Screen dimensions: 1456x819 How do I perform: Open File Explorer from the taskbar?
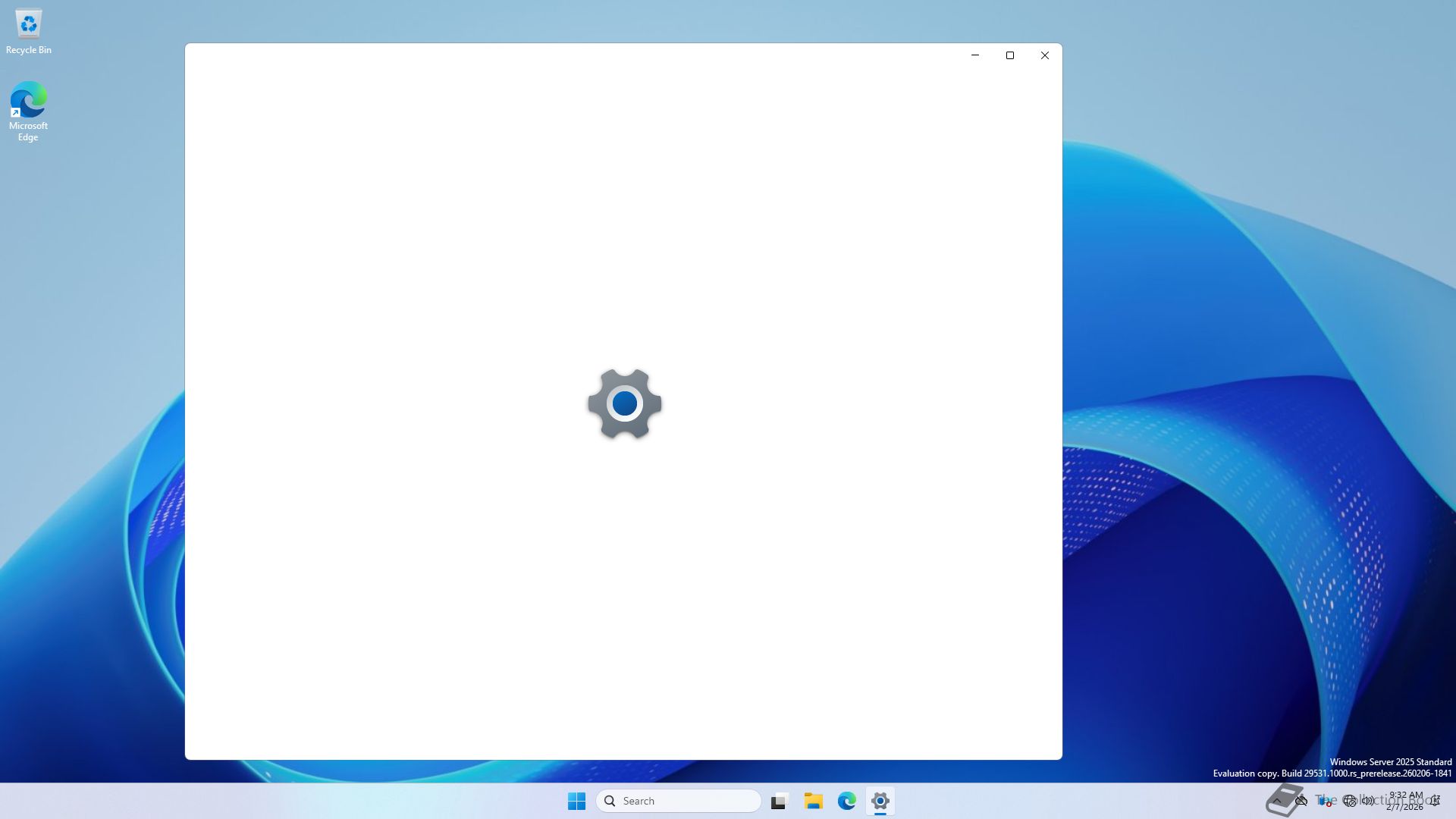click(x=813, y=801)
